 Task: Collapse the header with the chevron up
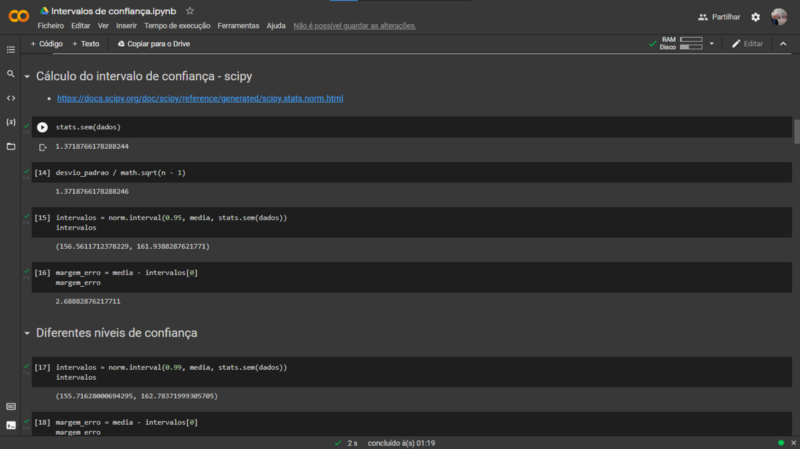coord(783,44)
